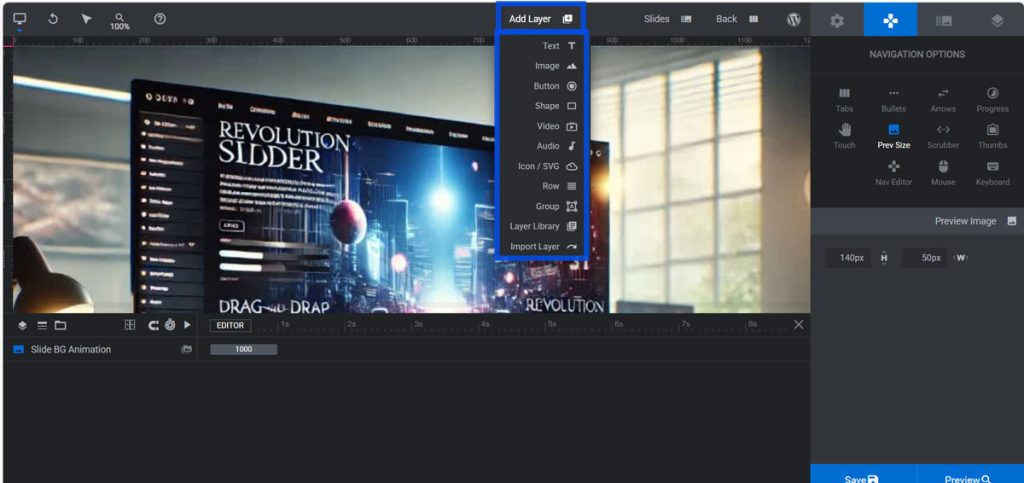Viewport: 1024px width, 483px height.
Task: Open the Keyboard navigation option
Action: pos(992,172)
